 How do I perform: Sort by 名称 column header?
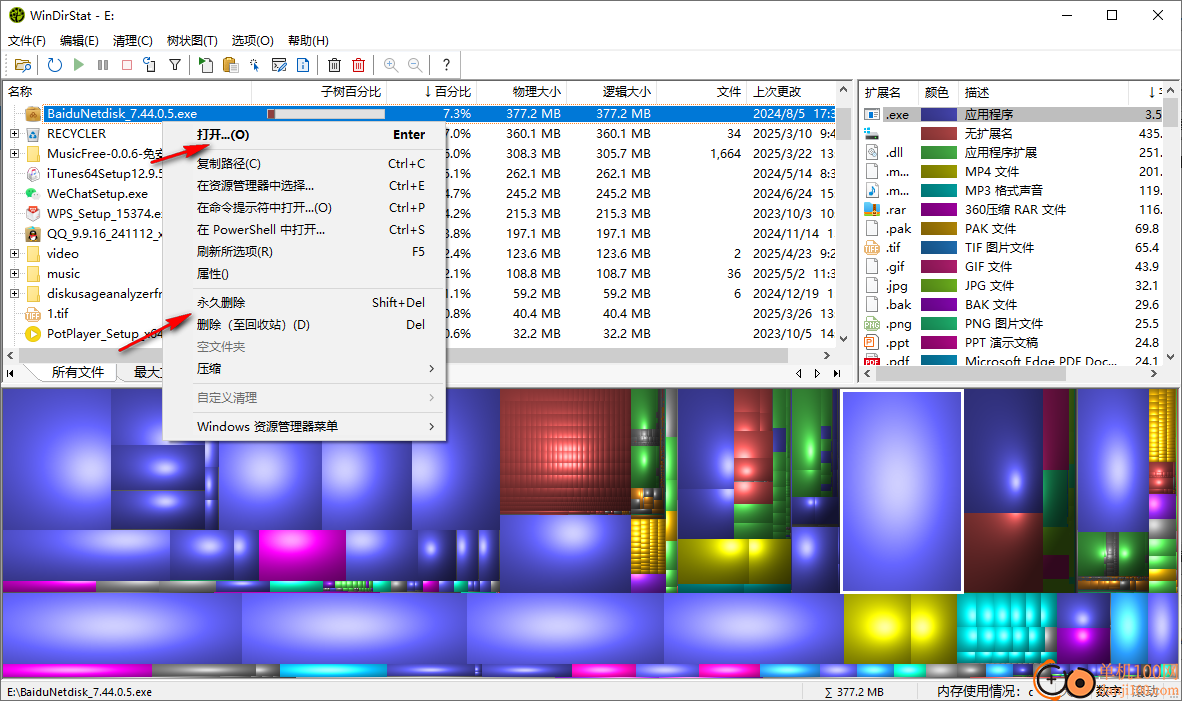[127, 92]
